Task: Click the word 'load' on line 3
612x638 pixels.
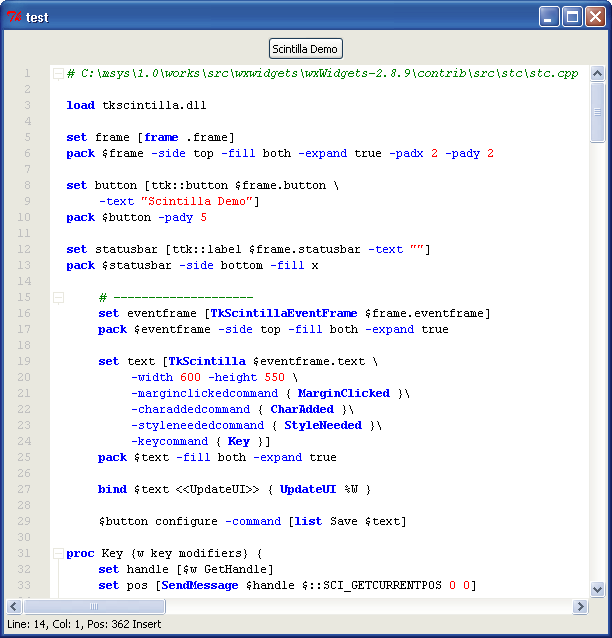Action: (81, 105)
